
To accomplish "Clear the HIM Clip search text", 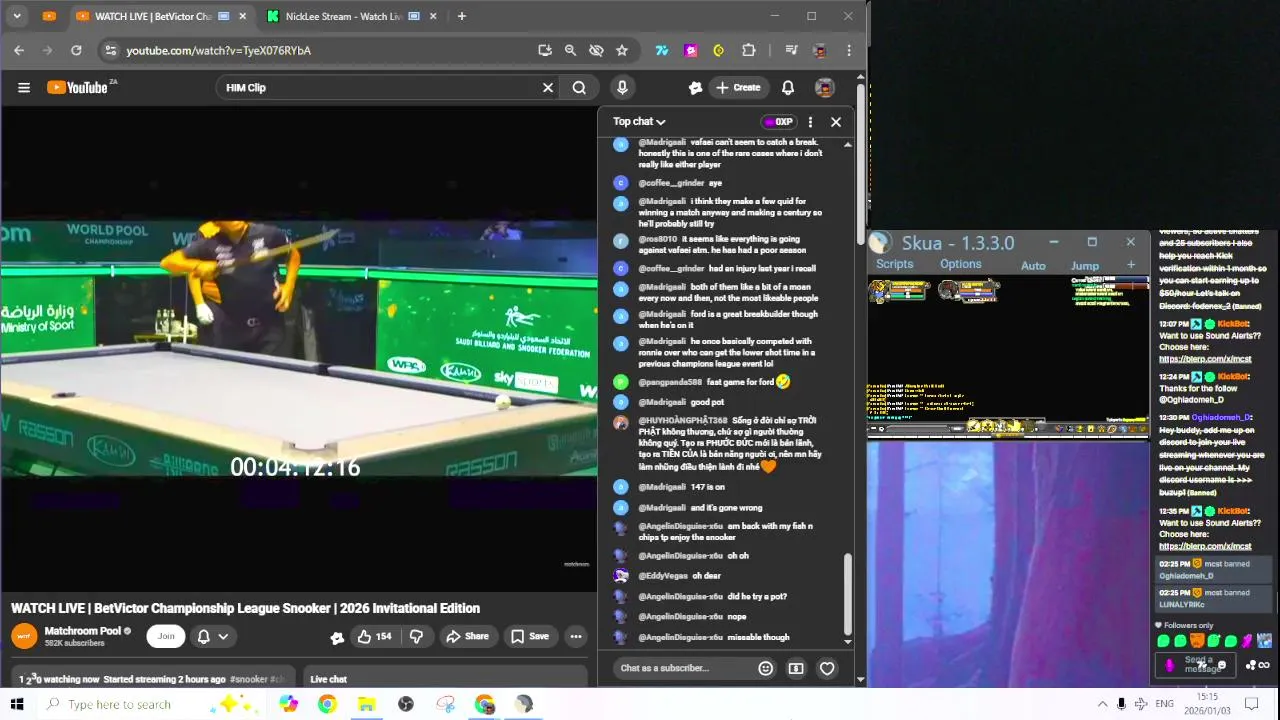I will coord(548,88).
